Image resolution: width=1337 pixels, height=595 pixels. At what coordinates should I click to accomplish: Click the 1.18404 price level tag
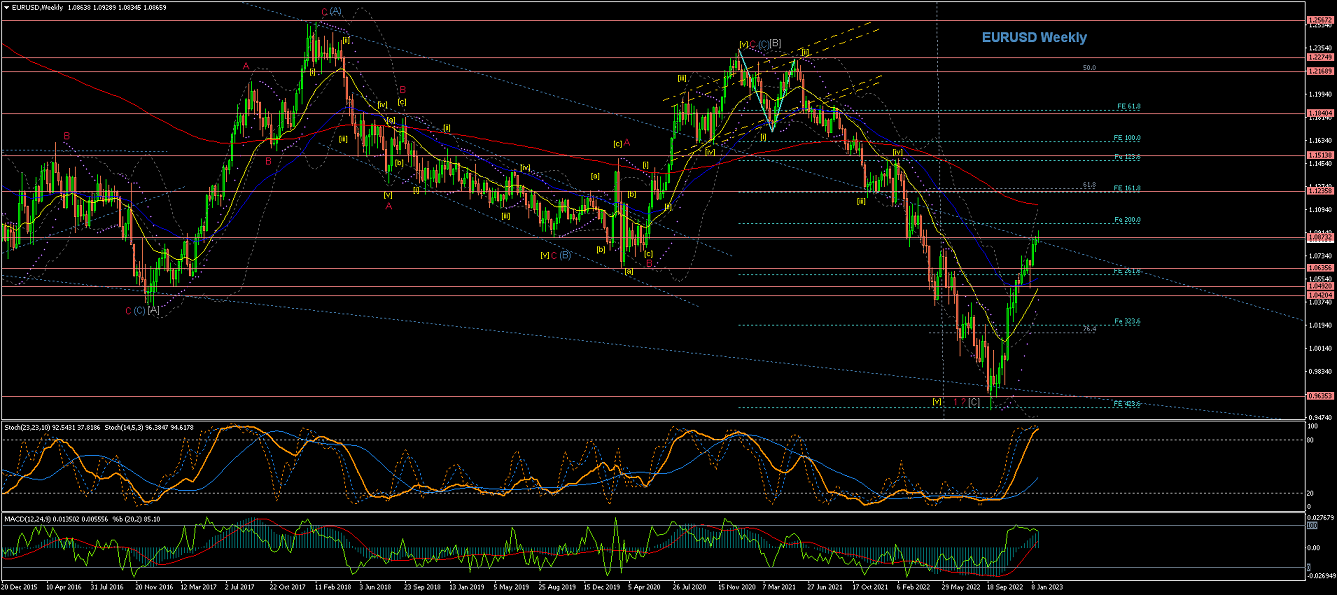pyautogui.click(x=1321, y=113)
